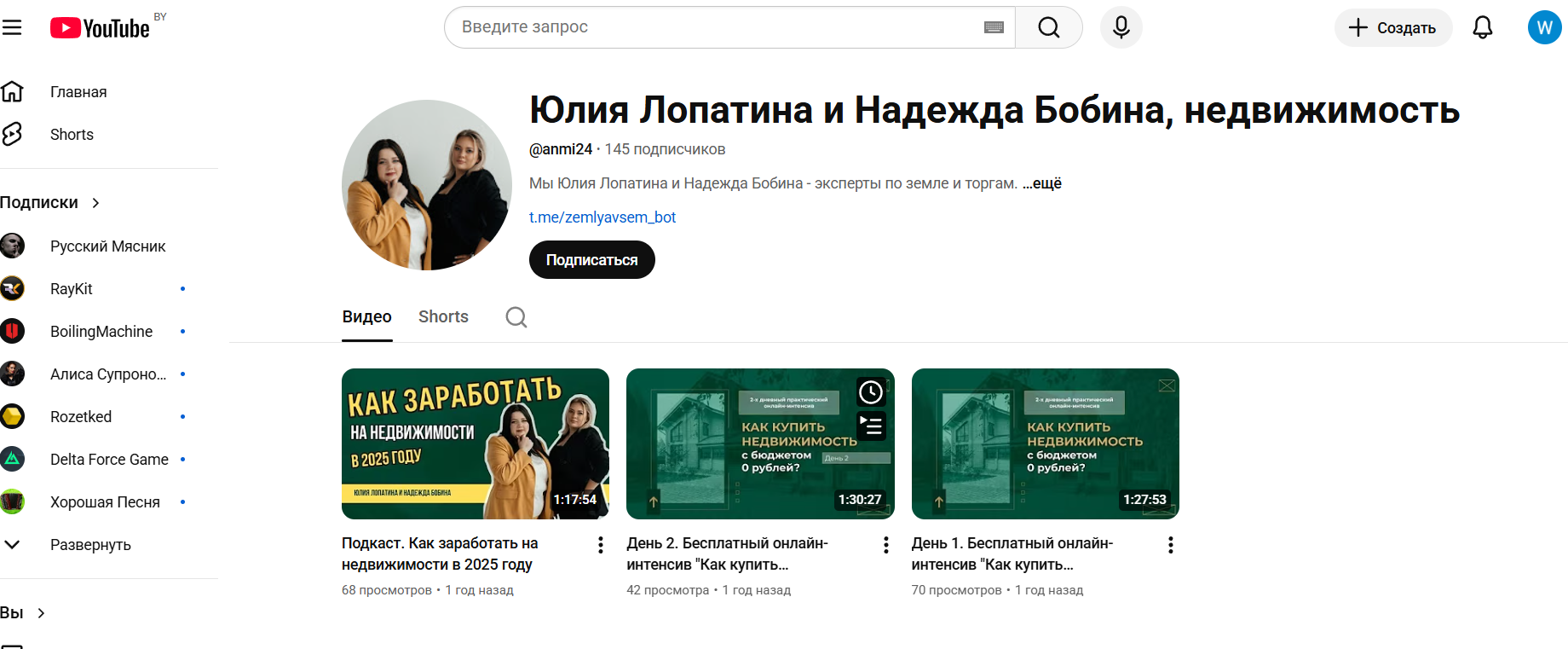Expand channel description with ...ещё
Viewport: 1568px width, 649px height.
pyautogui.click(x=1042, y=183)
